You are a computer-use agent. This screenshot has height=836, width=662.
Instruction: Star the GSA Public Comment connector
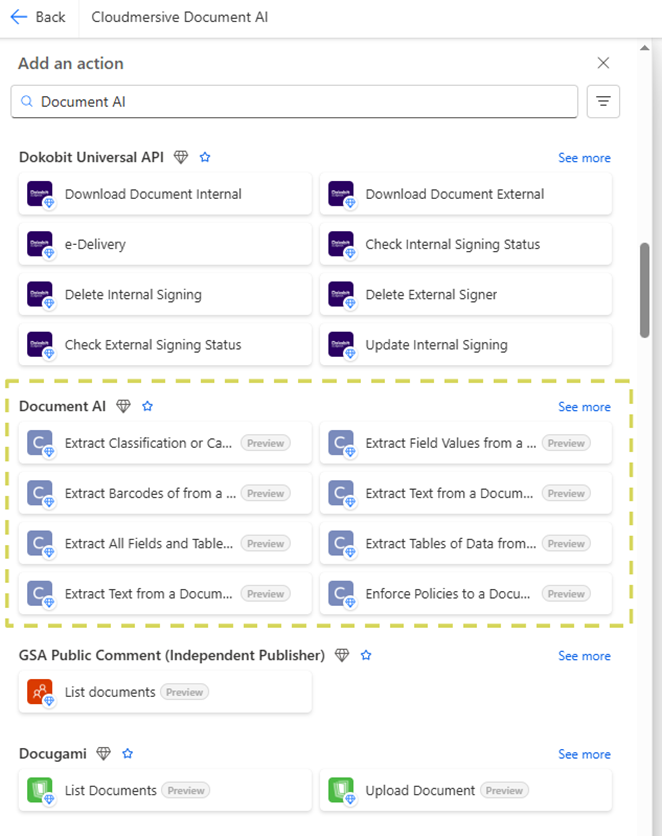pos(366,655)
